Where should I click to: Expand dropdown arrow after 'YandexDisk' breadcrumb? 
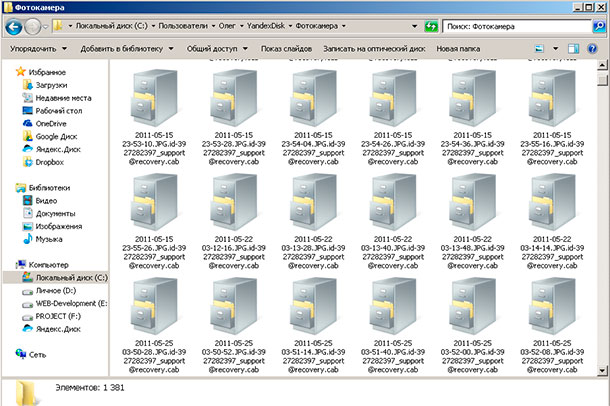pyautogui.click(x=290, y=26)
